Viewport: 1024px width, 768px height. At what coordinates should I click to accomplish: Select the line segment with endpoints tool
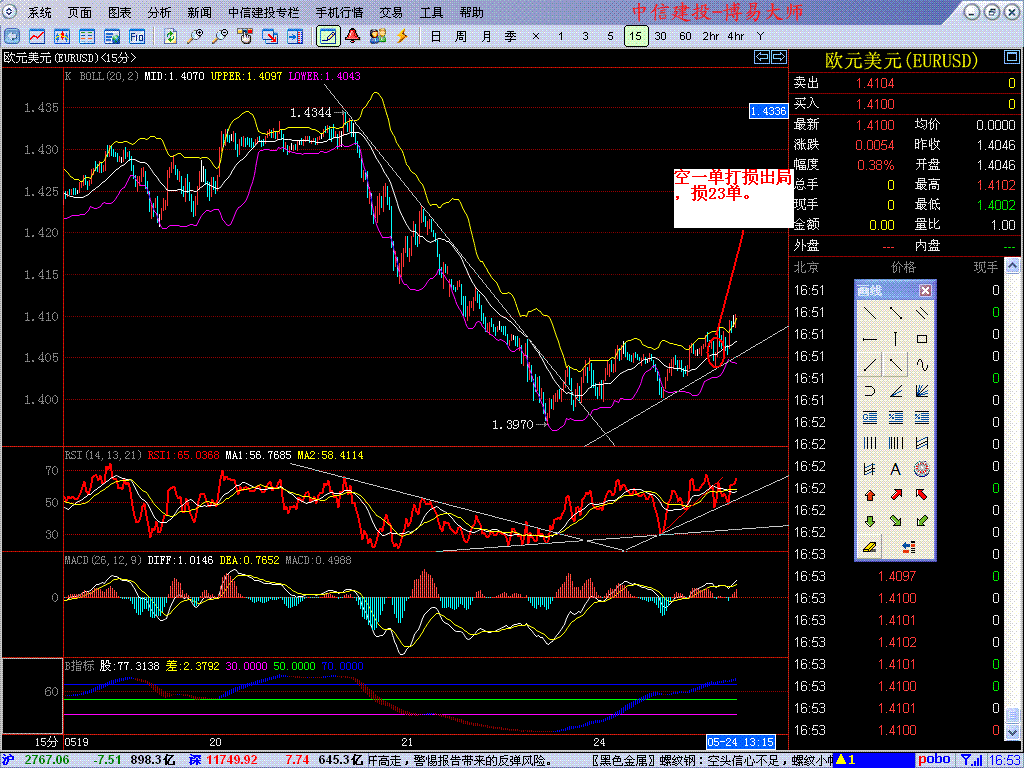(x=896, y=313)
